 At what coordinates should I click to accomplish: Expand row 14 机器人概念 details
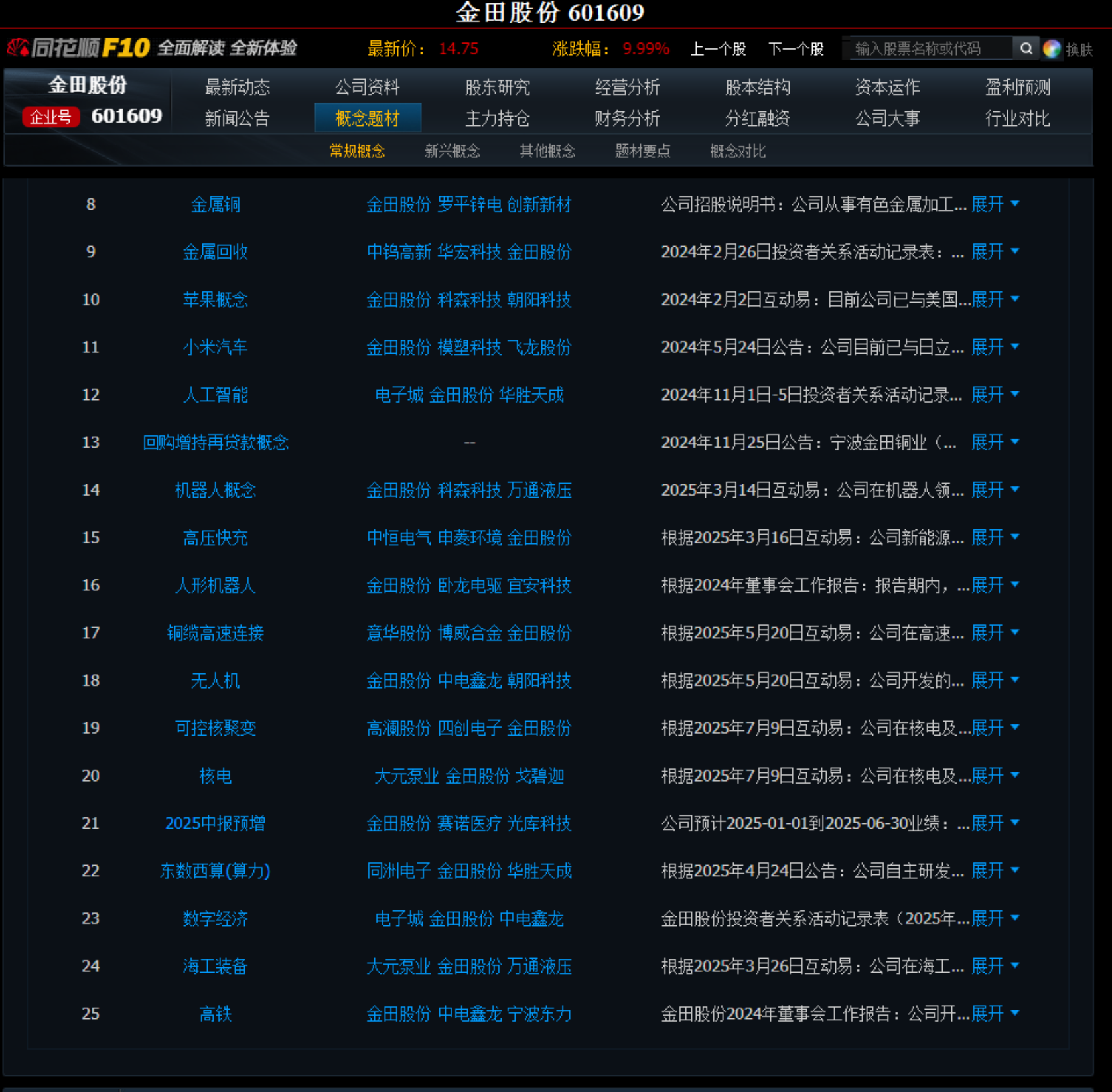995,490
